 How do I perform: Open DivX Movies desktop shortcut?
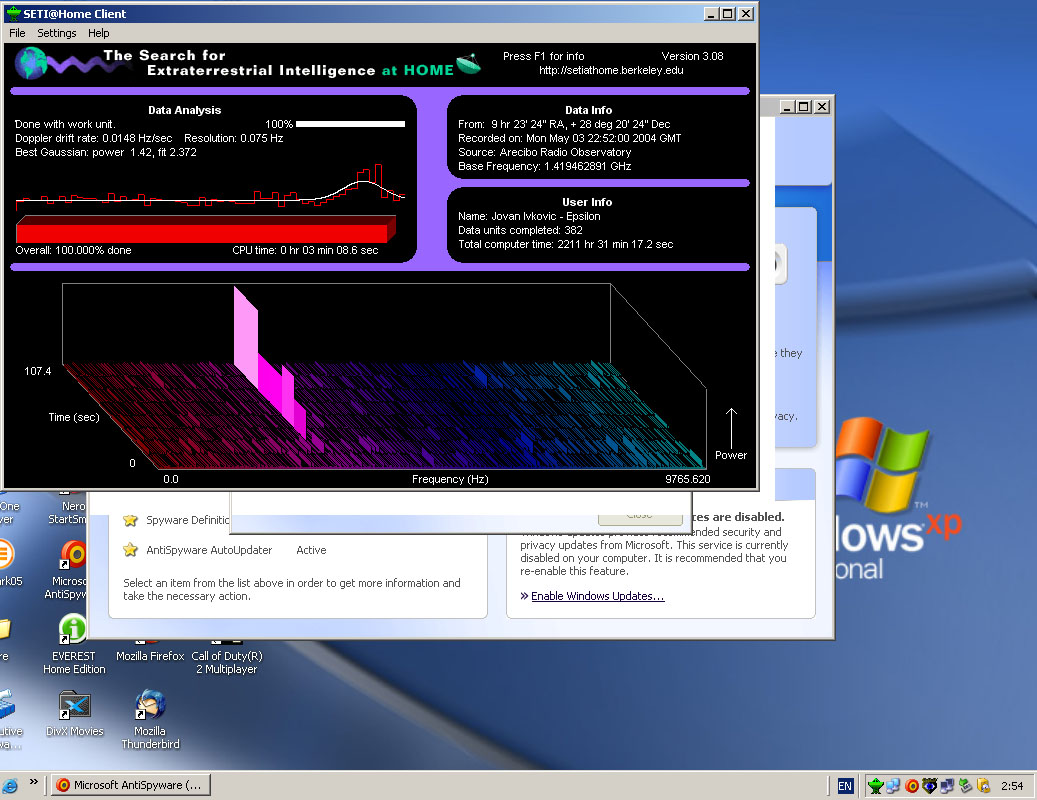74,705
